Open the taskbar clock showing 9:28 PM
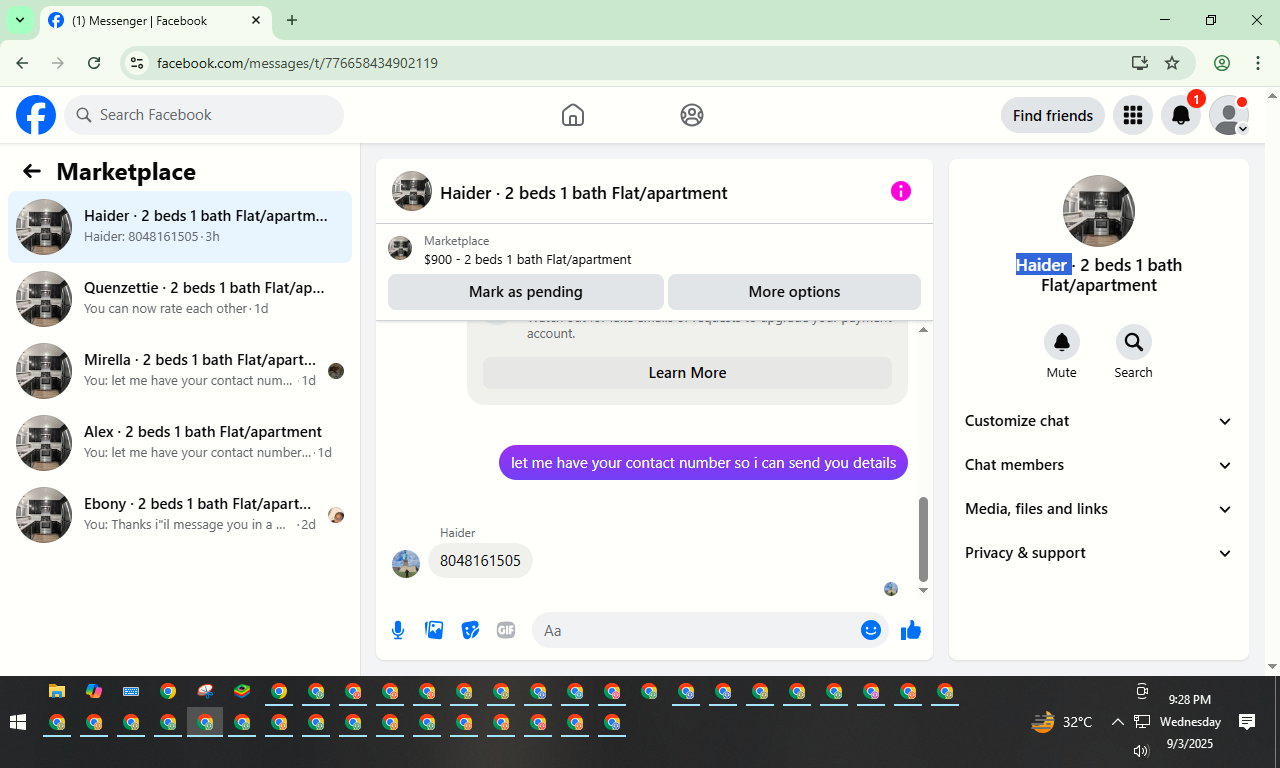Viewport: 1280px width, 768px height. pos(1190,722)
